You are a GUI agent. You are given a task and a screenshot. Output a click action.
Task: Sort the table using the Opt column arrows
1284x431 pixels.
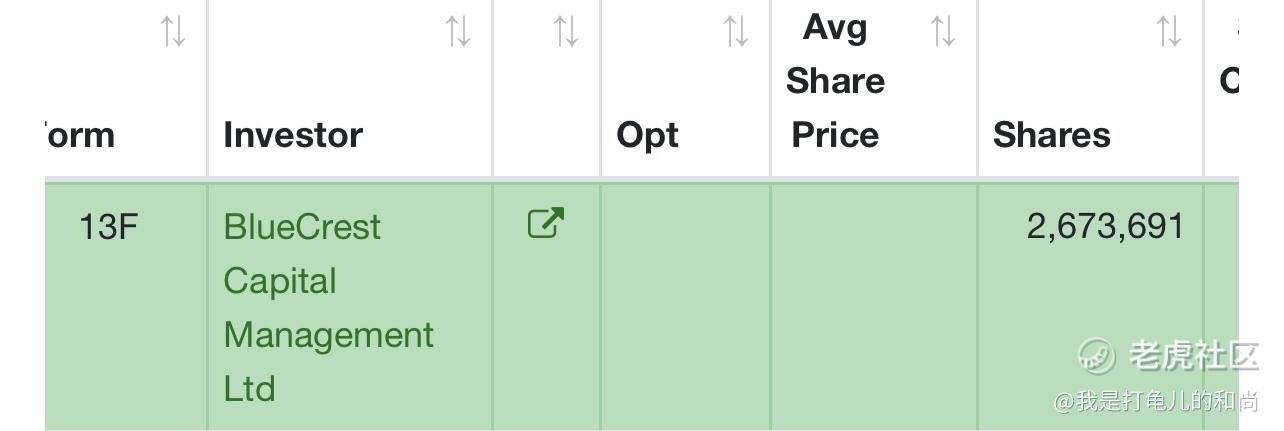coord(737,32)
